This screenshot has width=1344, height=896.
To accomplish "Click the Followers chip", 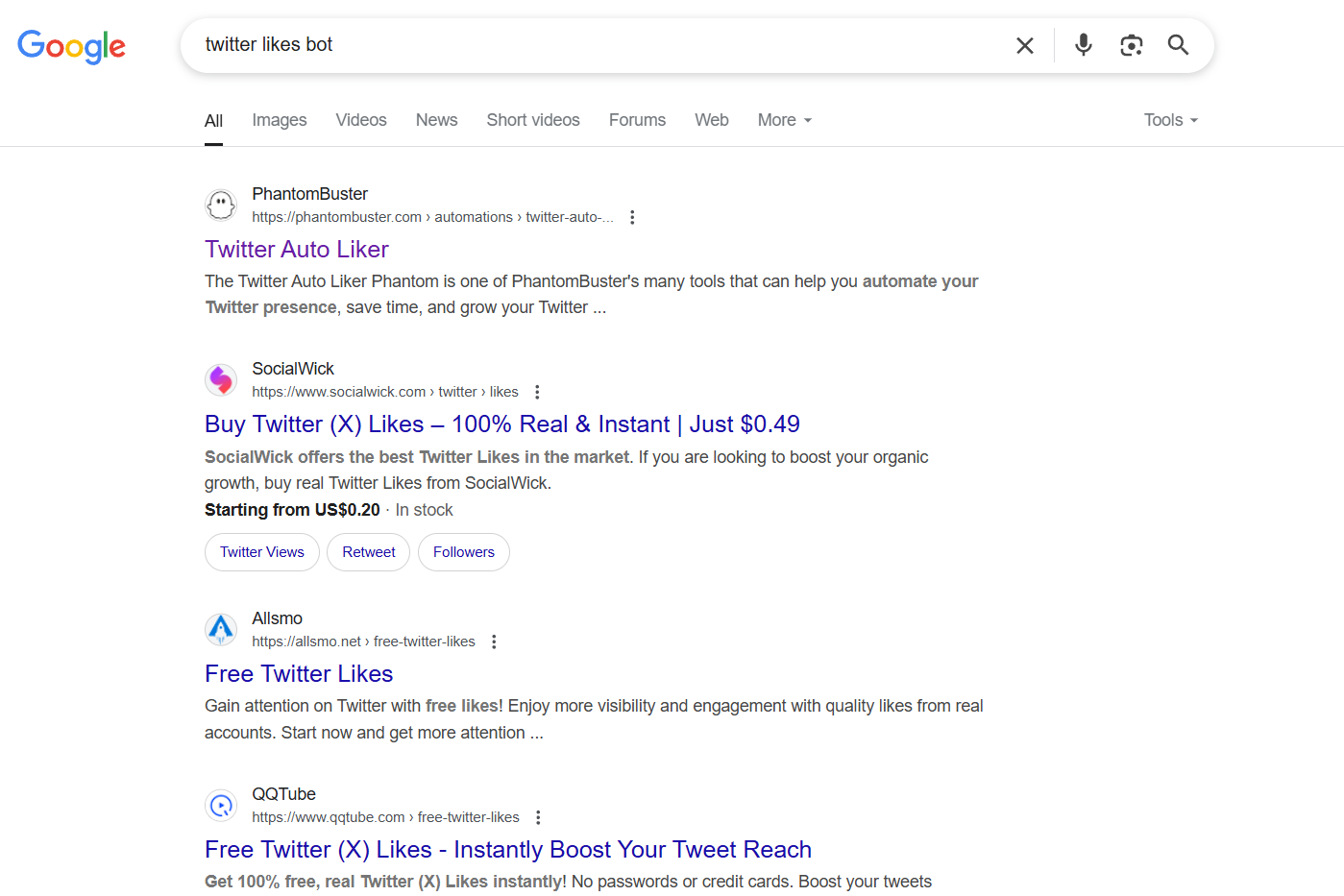I will point(464,552).
